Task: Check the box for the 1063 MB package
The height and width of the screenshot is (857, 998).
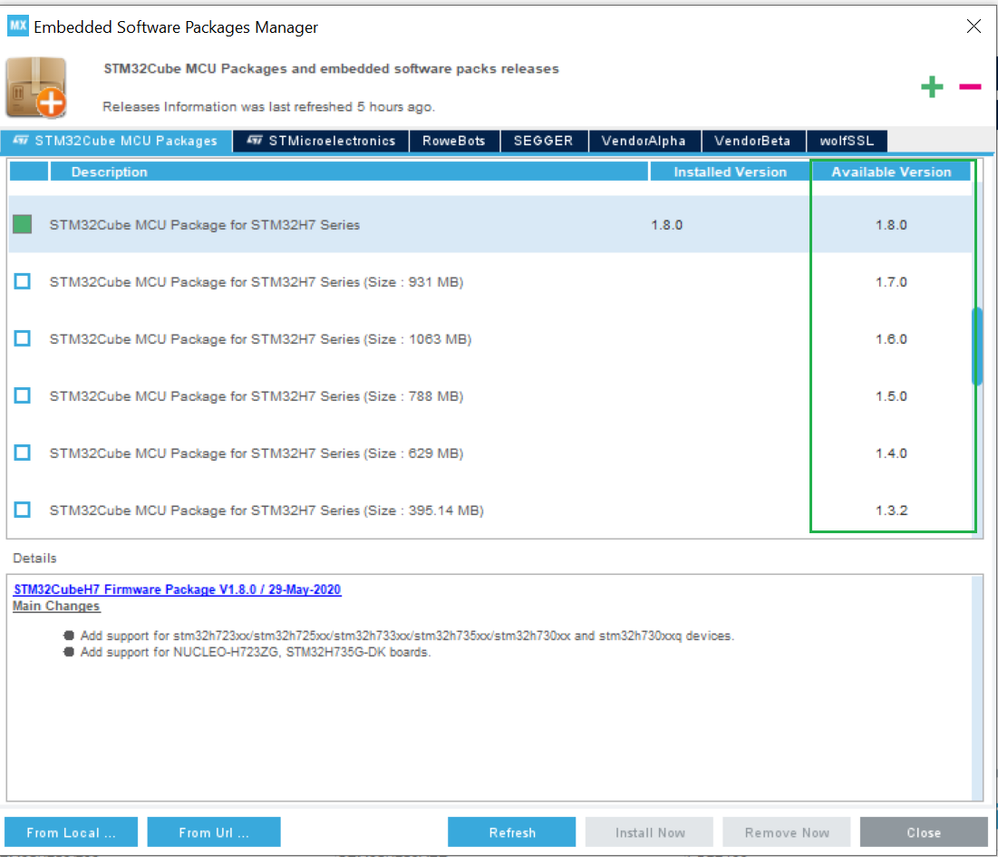Action: pyautogui.click(x=22, y=338)
